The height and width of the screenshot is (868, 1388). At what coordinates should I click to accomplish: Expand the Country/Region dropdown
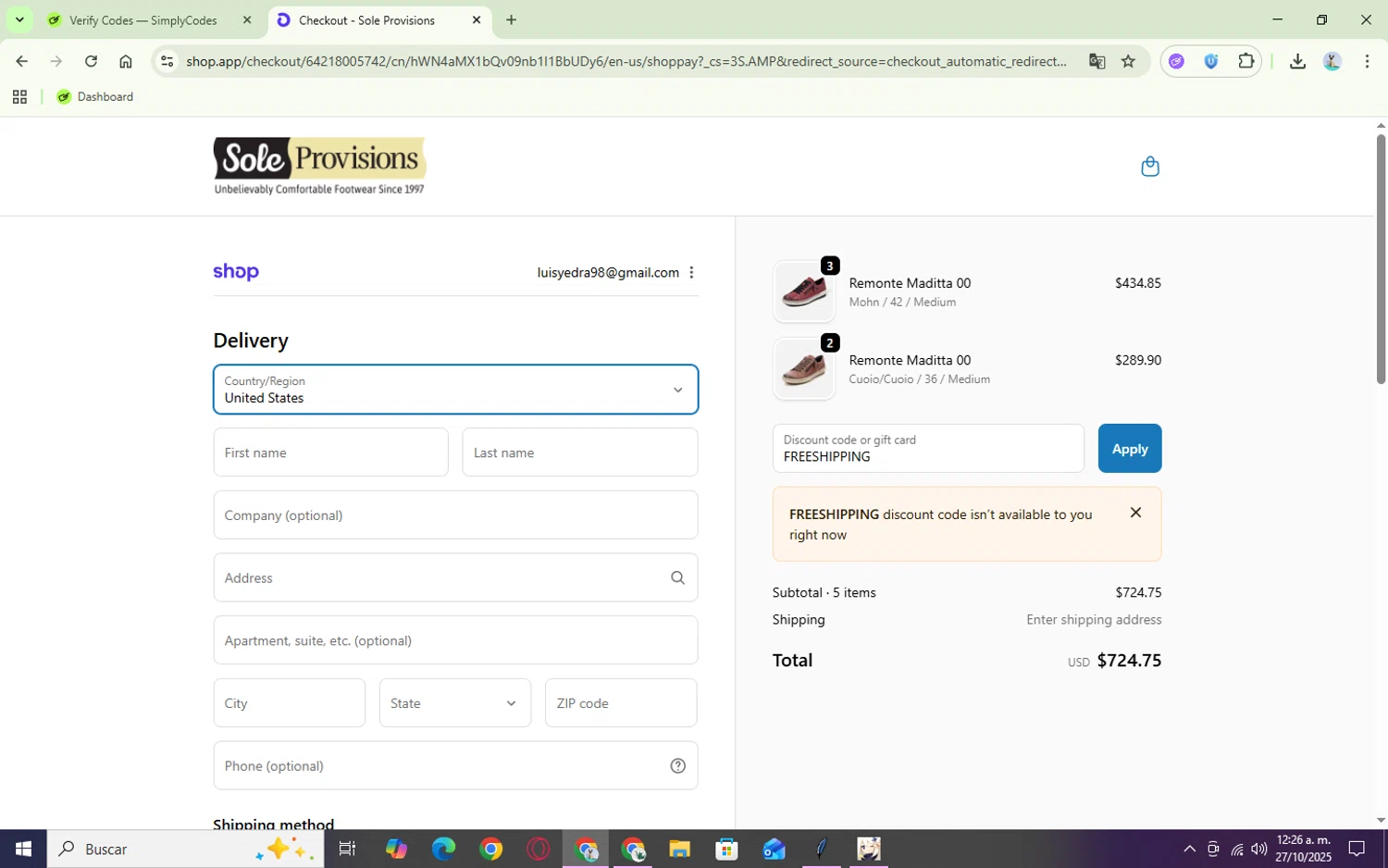[x=455, y=390]
